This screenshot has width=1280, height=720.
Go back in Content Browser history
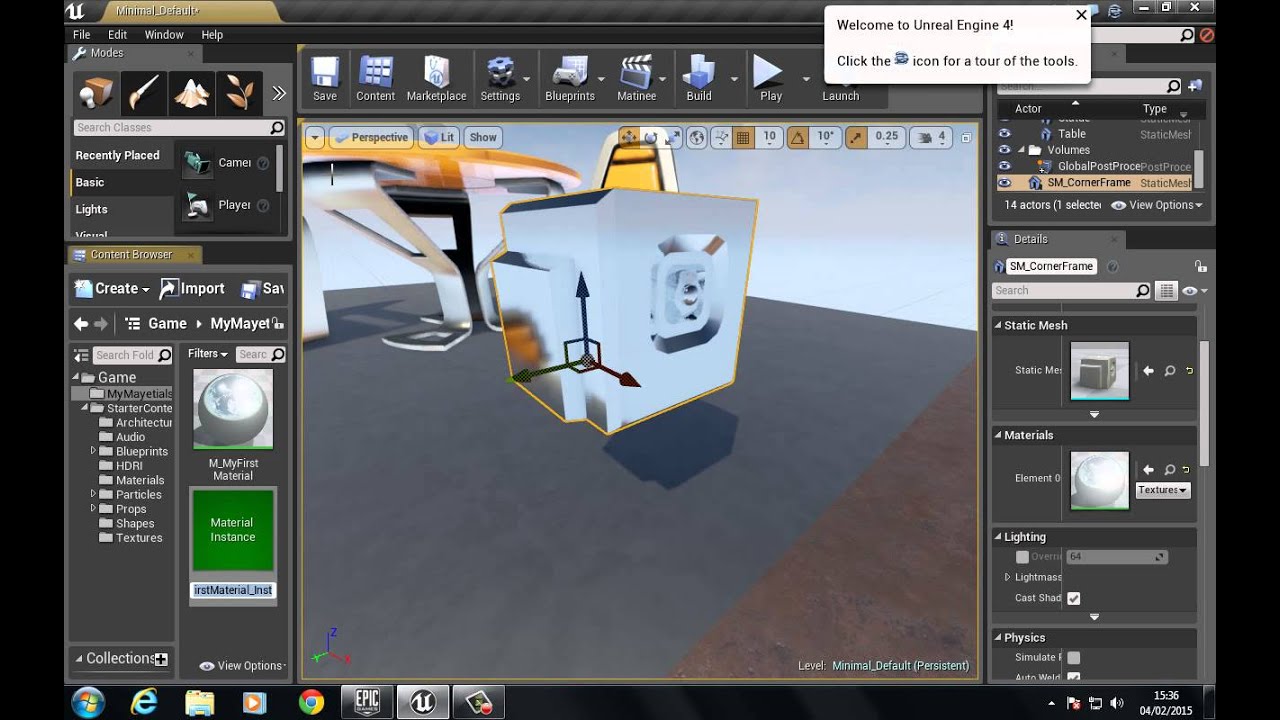click(x=81, y=324)
